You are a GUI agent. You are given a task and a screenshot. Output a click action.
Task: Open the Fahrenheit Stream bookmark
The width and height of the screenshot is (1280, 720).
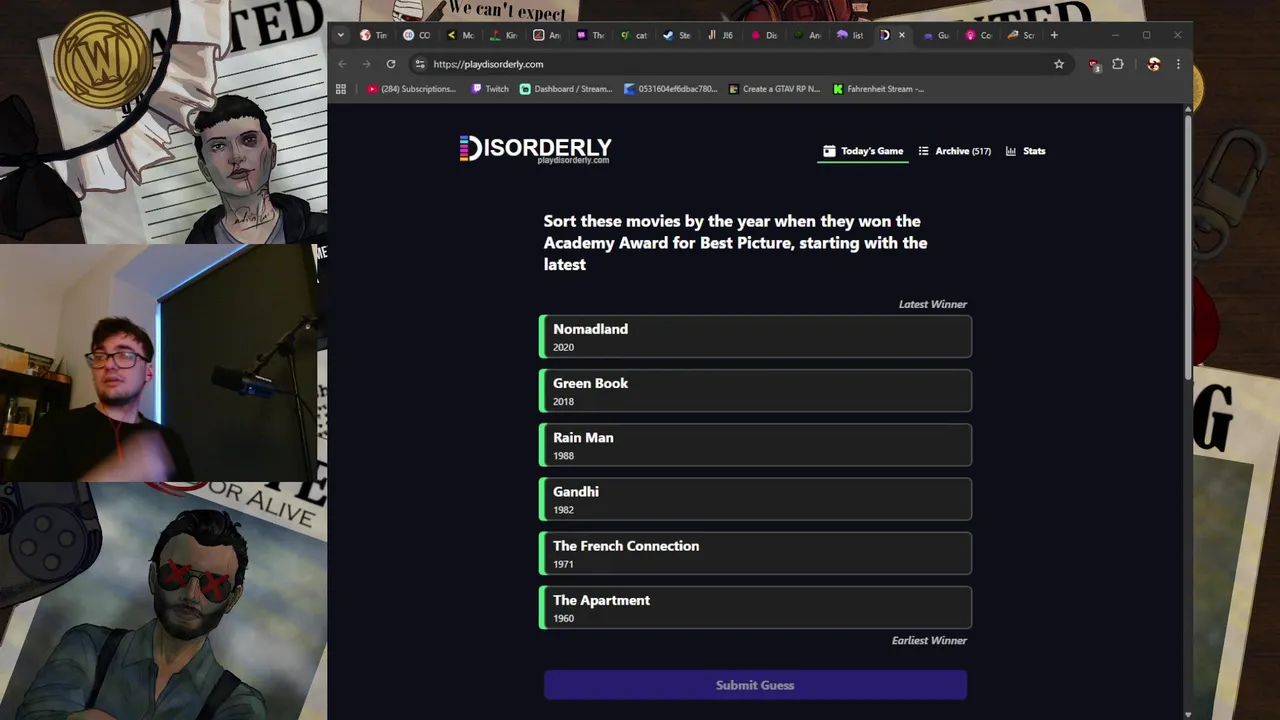click(879, 89)
